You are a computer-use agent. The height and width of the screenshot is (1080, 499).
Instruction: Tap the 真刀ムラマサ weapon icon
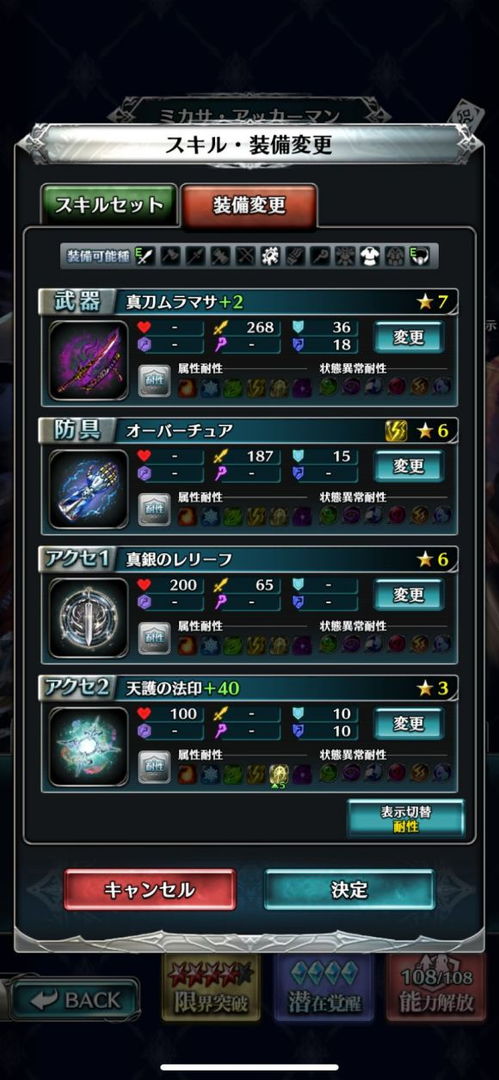click(x=89, y=361)
